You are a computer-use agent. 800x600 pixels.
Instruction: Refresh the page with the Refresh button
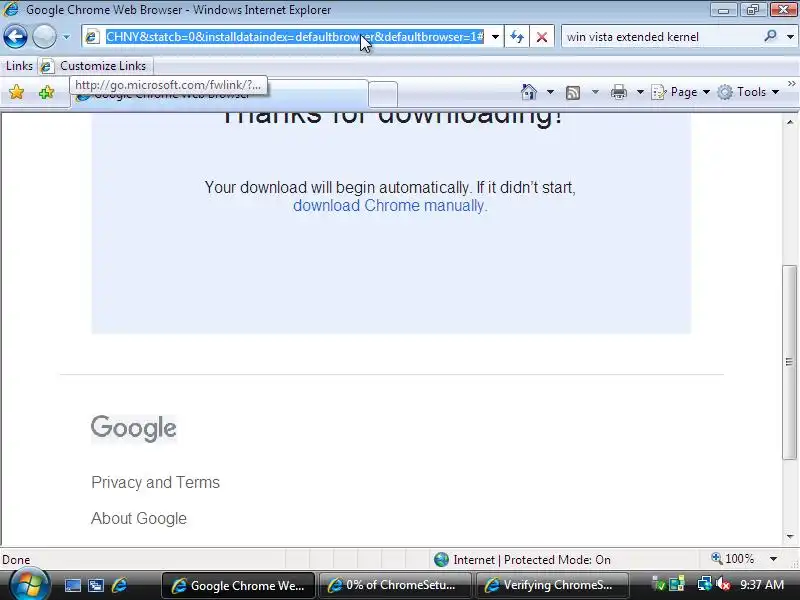point(517,37)
